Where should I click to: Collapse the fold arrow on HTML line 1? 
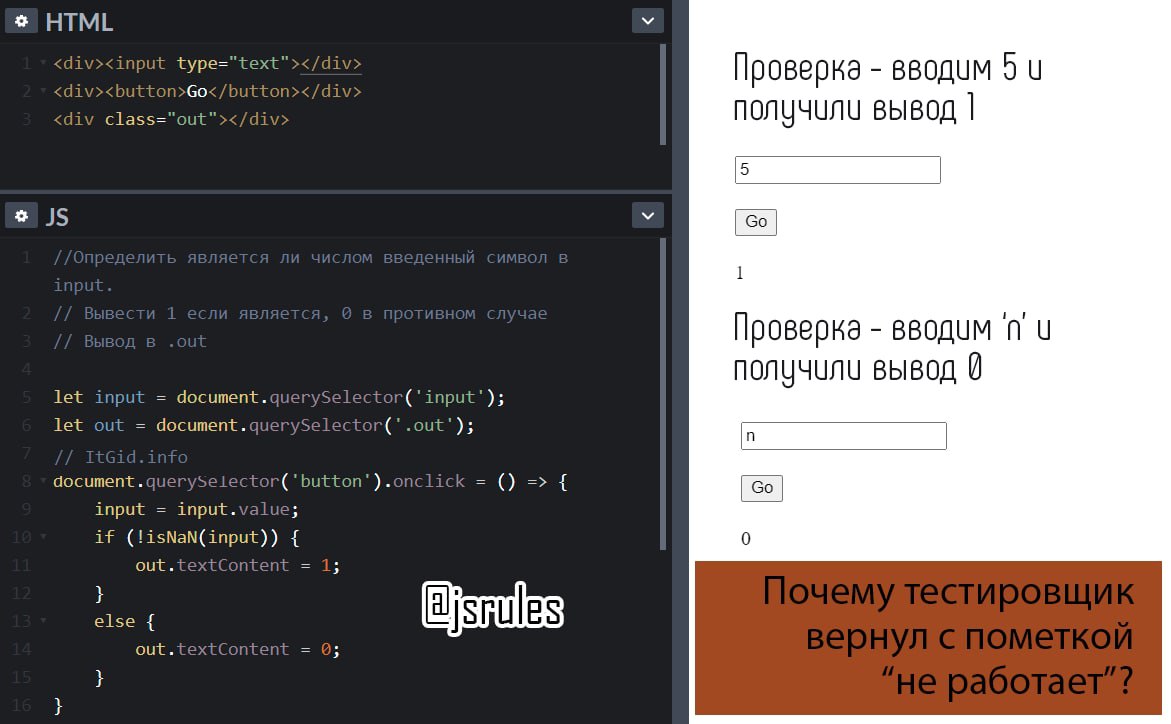[x=43, y=63]
